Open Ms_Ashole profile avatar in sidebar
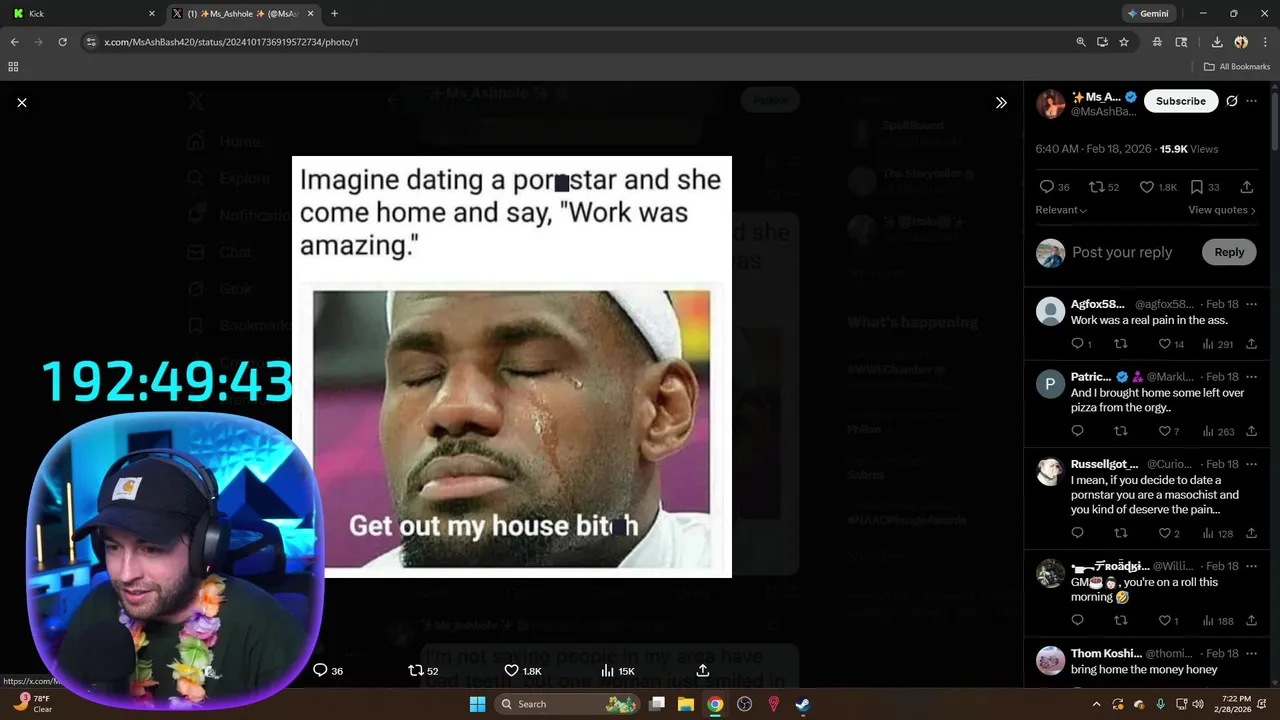Viewport: 1280px width, 720px height. click(x=1050, y=103)
